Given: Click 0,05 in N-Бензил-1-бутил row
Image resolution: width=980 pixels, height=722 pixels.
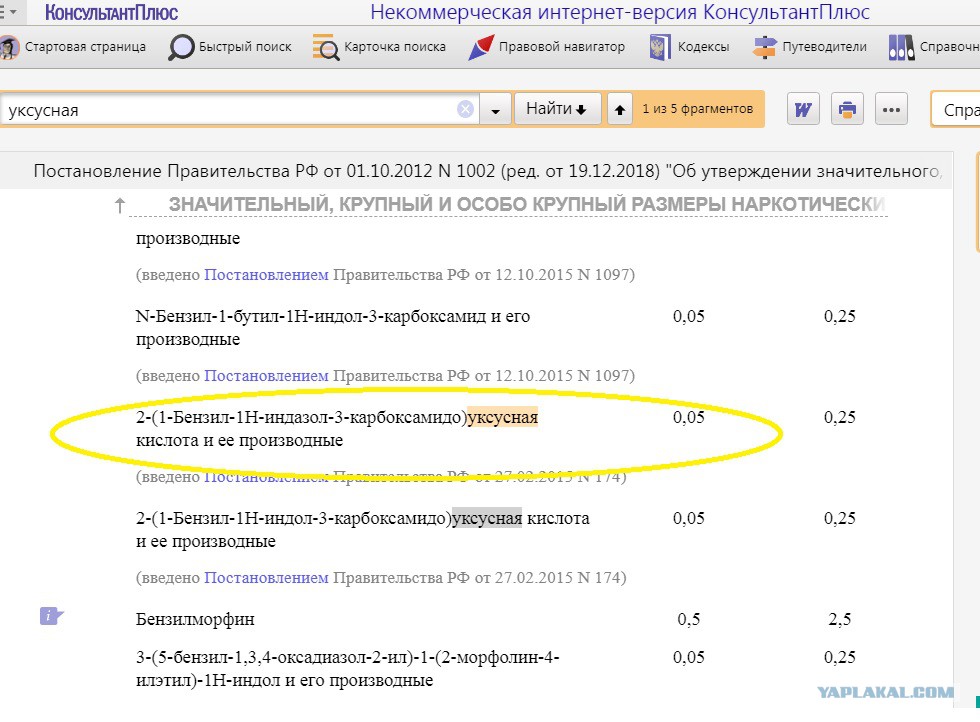Looking at the screenshot, I should click(x=689, y=316).
